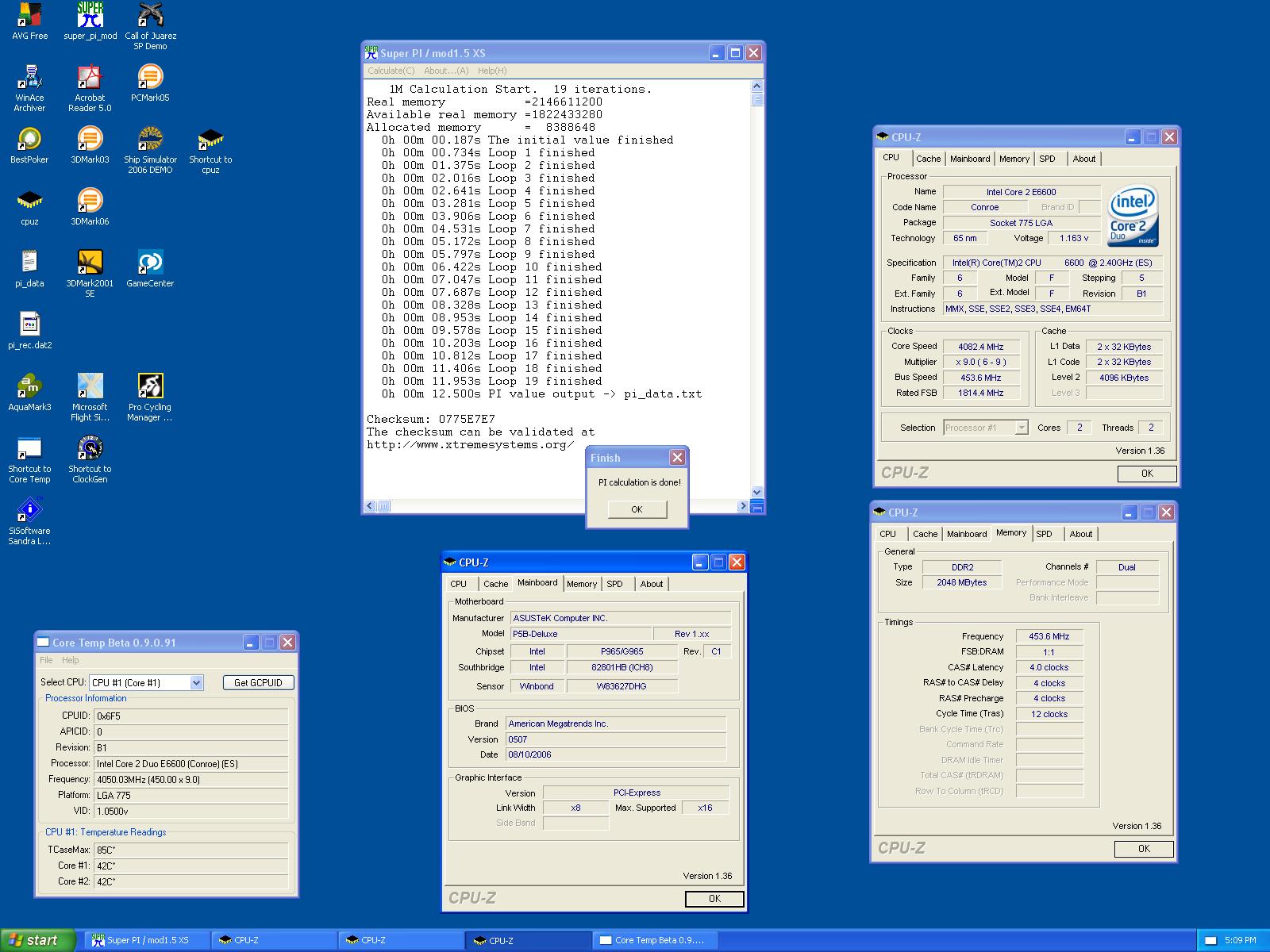The image size is (1270, 952).
Task: Click OK in CPU-Z Mainboard window
Action: point(714,899)
